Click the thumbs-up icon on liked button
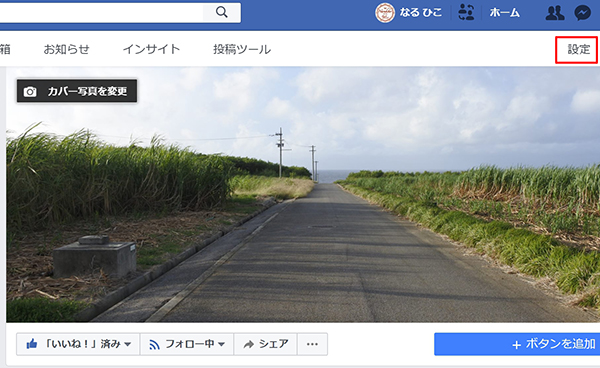Screen dimensions: 600x368 point(32,344)
